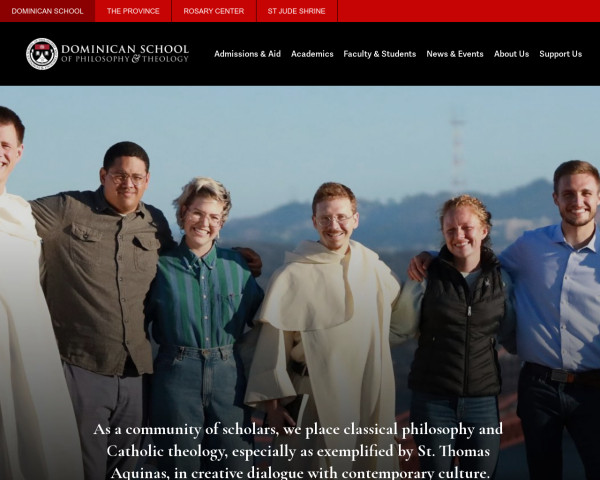
Task: Open the Dominican School top bar tab
Action: click(x=47, y=11)
